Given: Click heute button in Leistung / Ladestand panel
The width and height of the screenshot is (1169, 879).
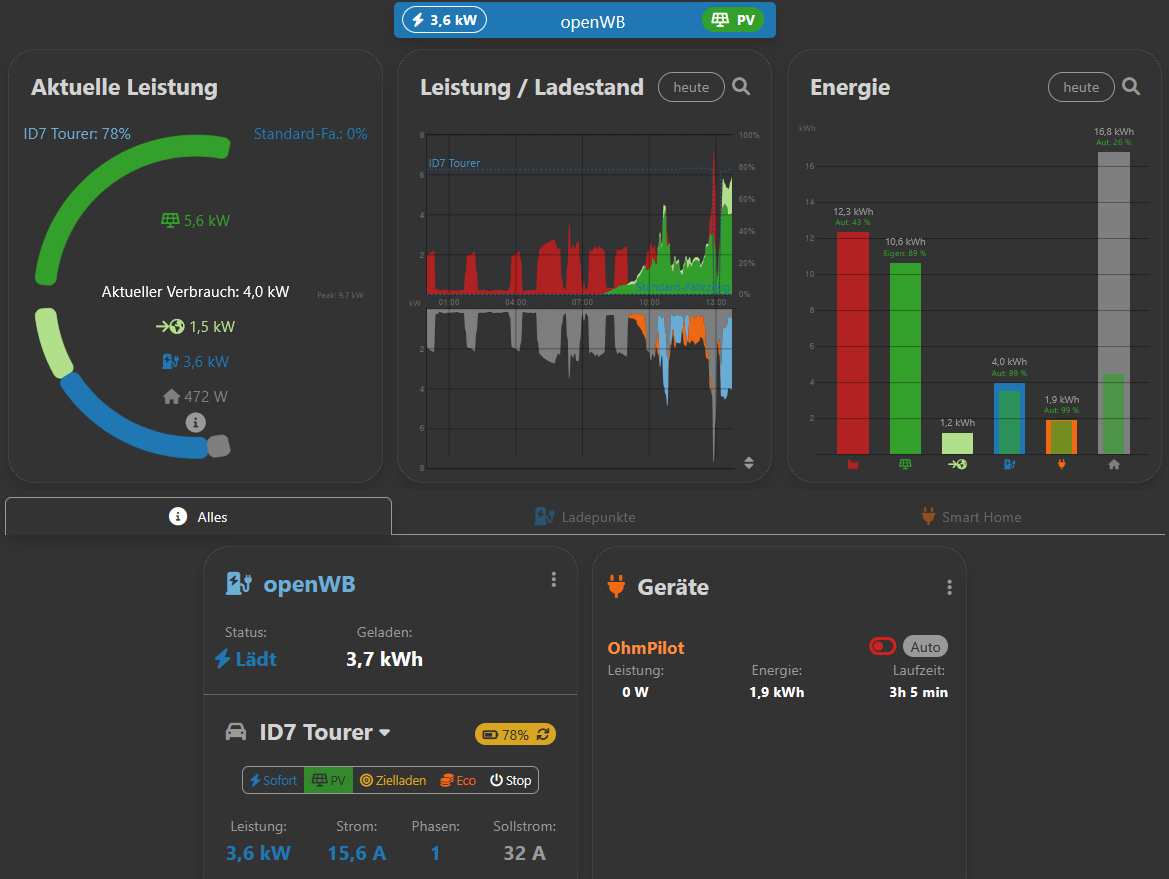Looking at the screenshot, I should [691, 87].
